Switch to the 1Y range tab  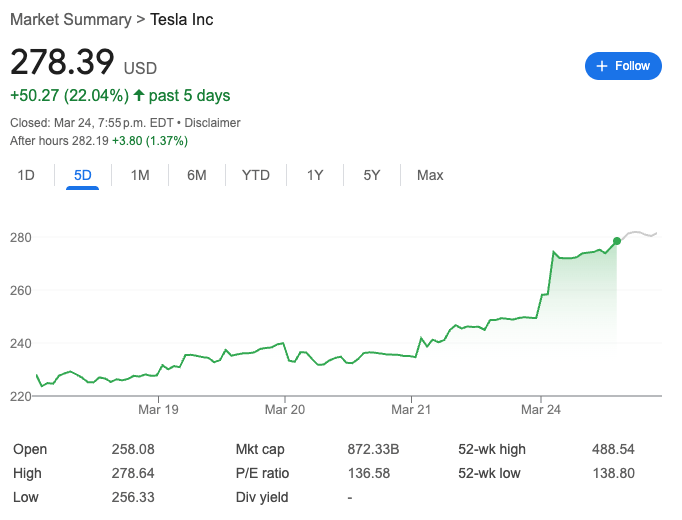(x=315, y=175)
